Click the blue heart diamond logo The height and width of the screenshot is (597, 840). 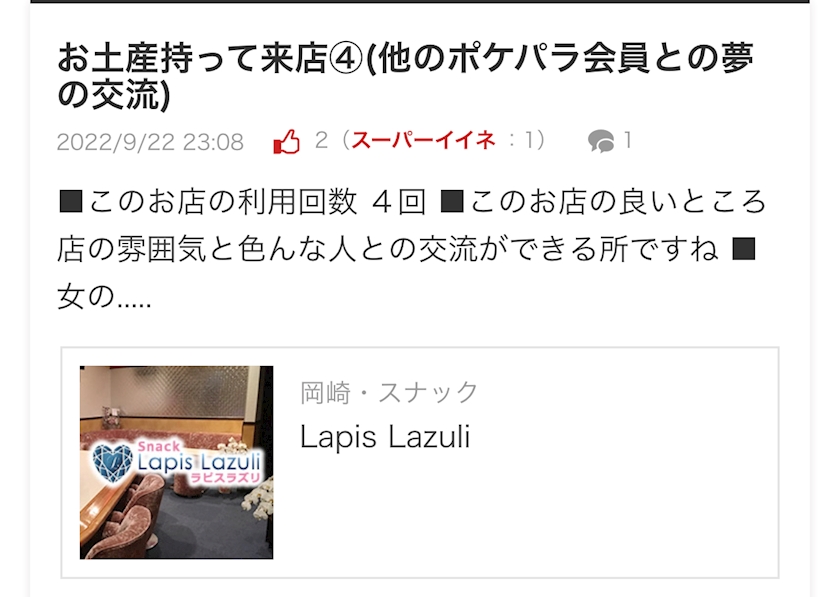[x=112, y=463]
